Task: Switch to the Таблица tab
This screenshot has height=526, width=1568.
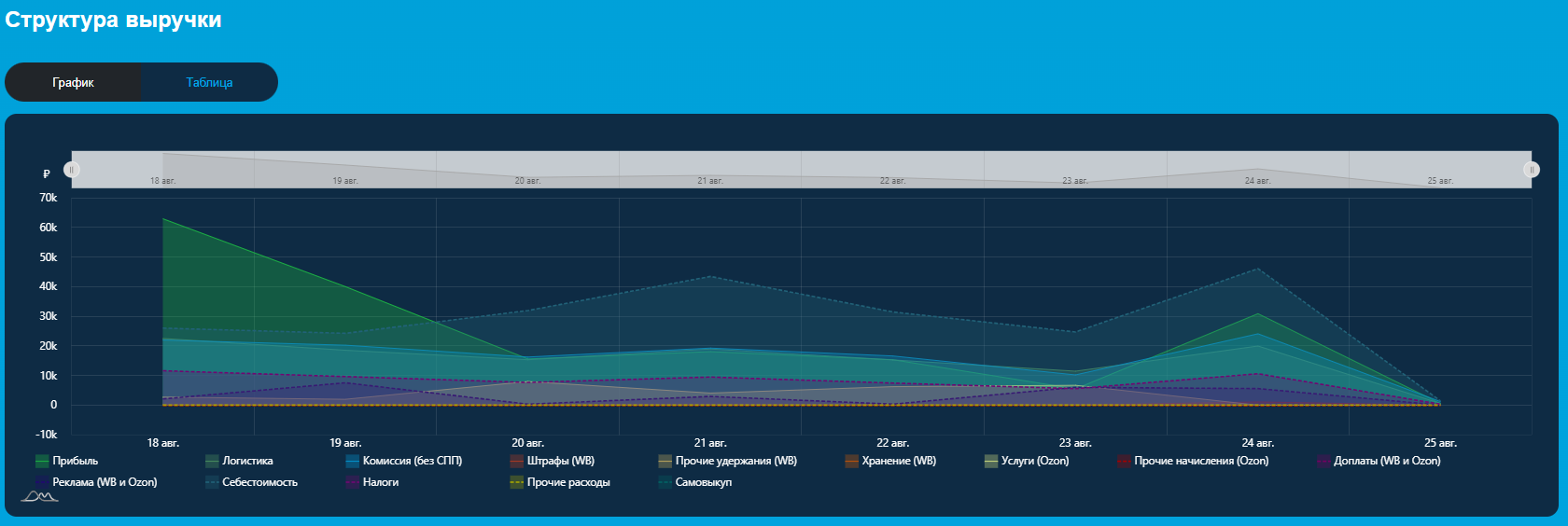Action: coord(209,82)
